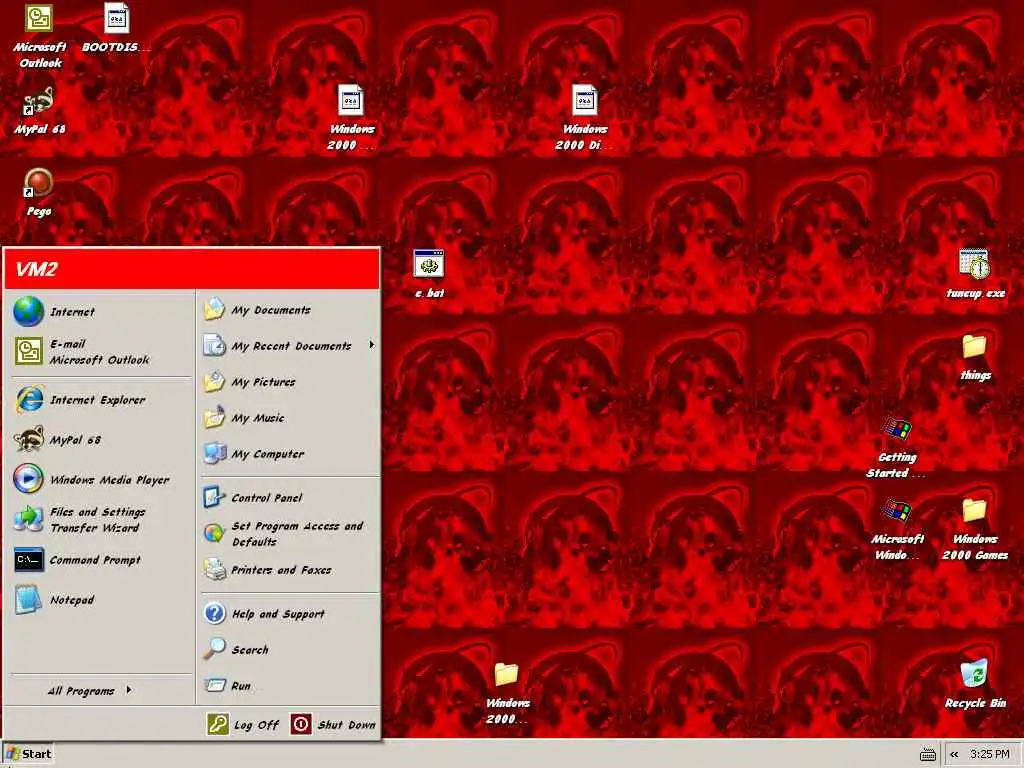Click the 3:25 PM clock
This screenshot has height=768, width=1024.
989,754
